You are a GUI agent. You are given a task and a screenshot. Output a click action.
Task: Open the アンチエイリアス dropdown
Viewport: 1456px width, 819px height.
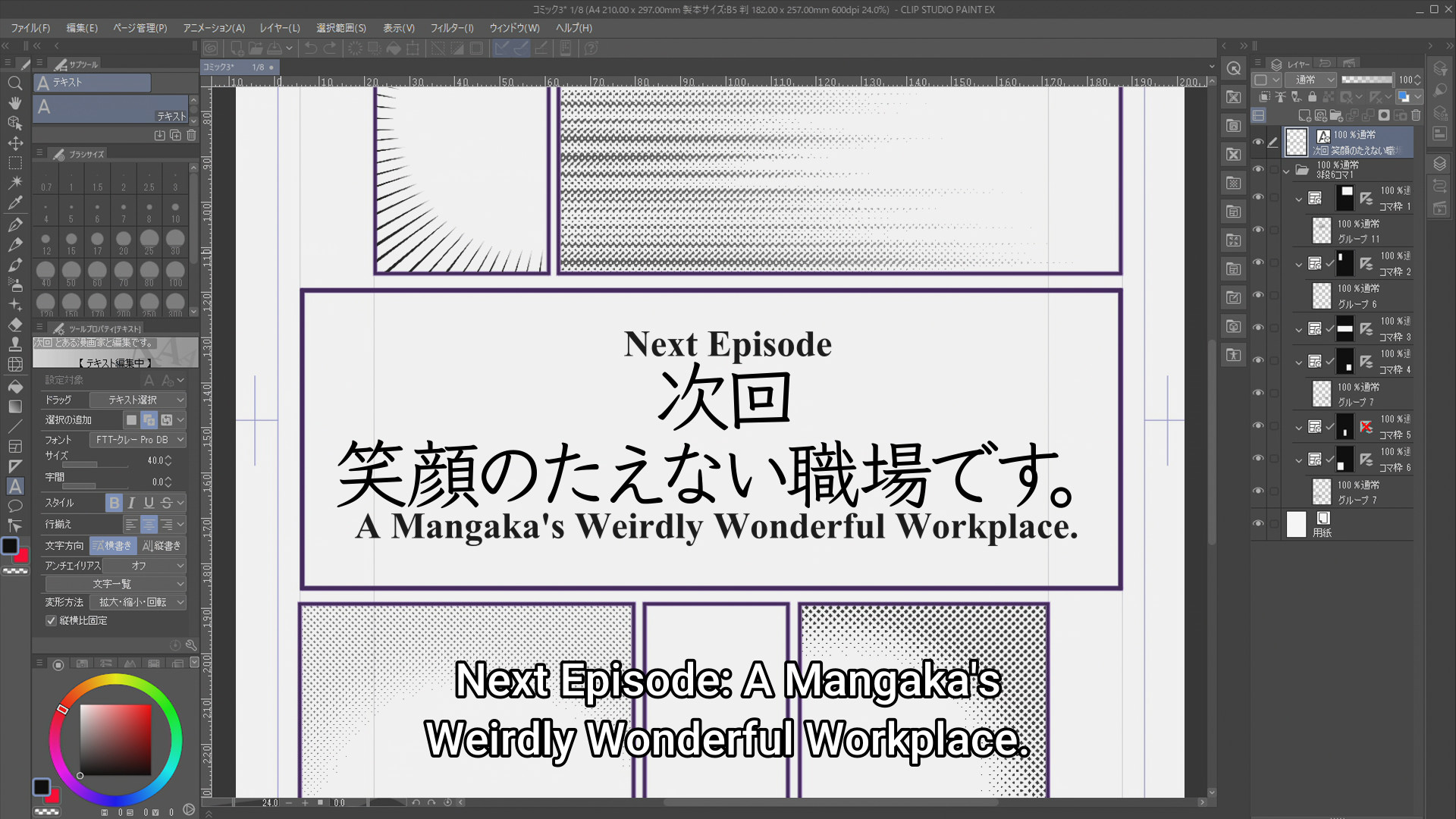pos(144,566)
